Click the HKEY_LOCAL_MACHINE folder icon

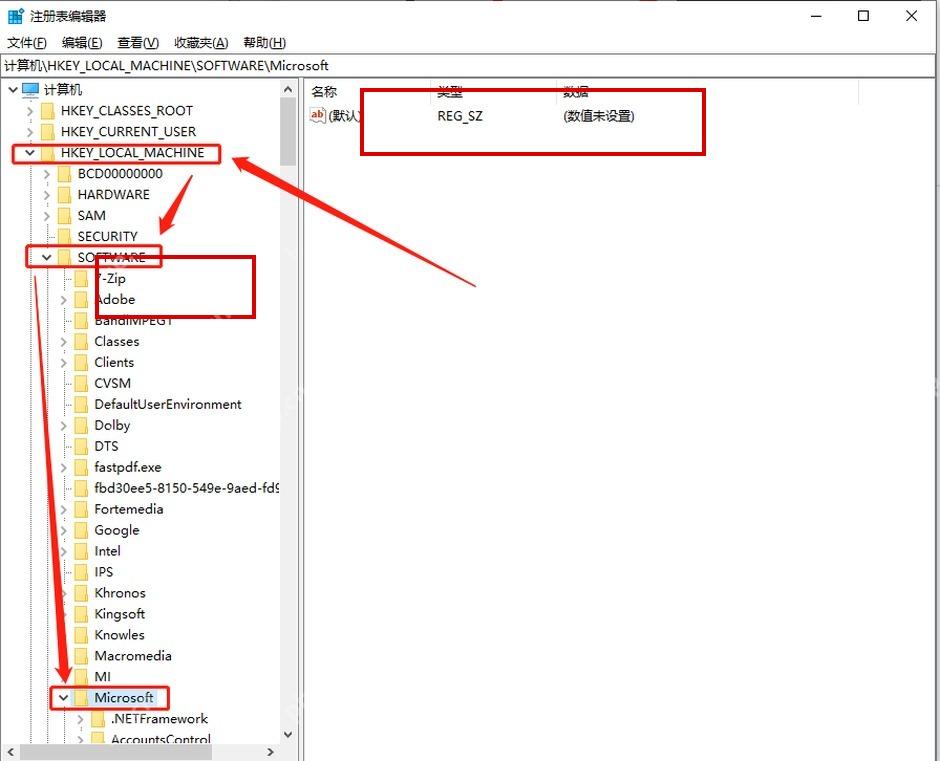[x=47, y=153]
